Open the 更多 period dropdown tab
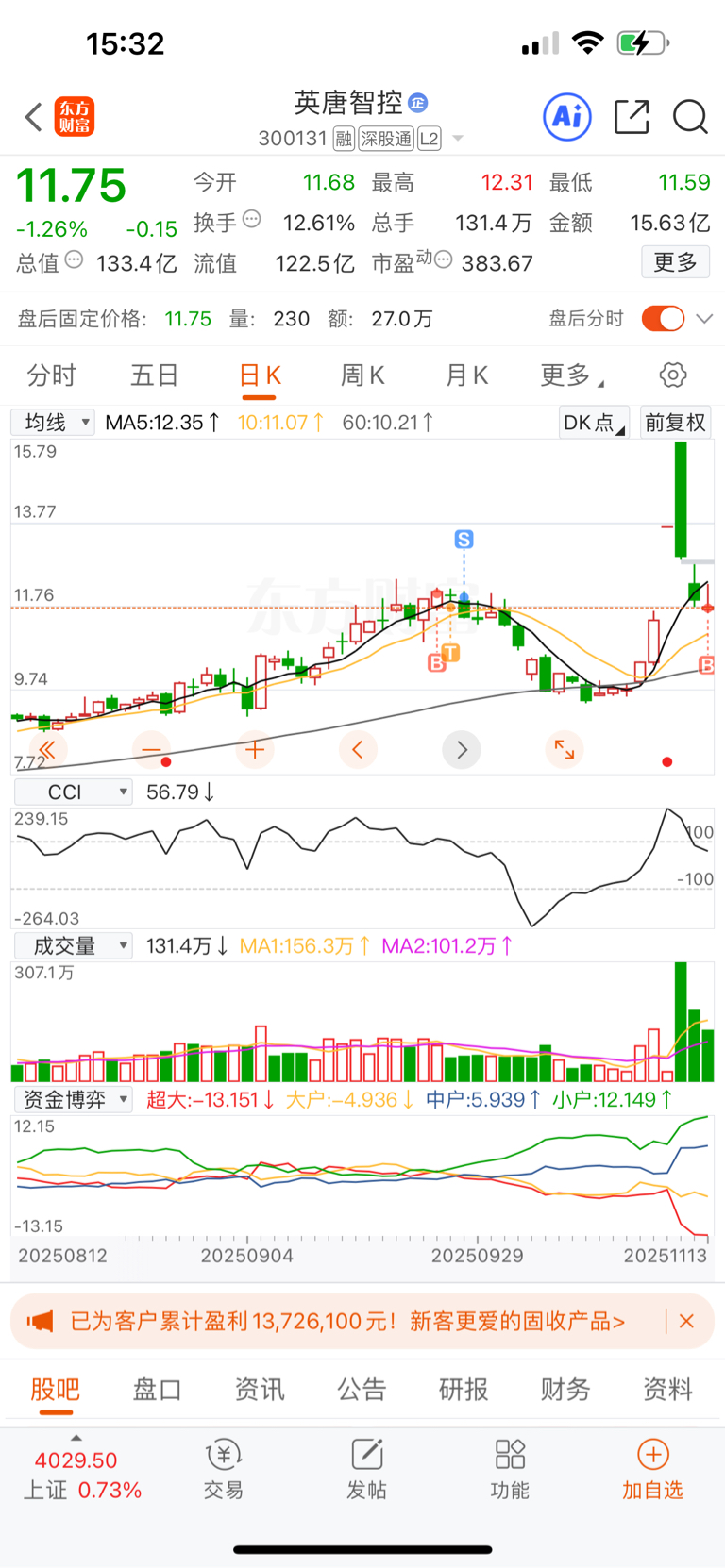Screen dimensions: 725x1568 [571, 375]
